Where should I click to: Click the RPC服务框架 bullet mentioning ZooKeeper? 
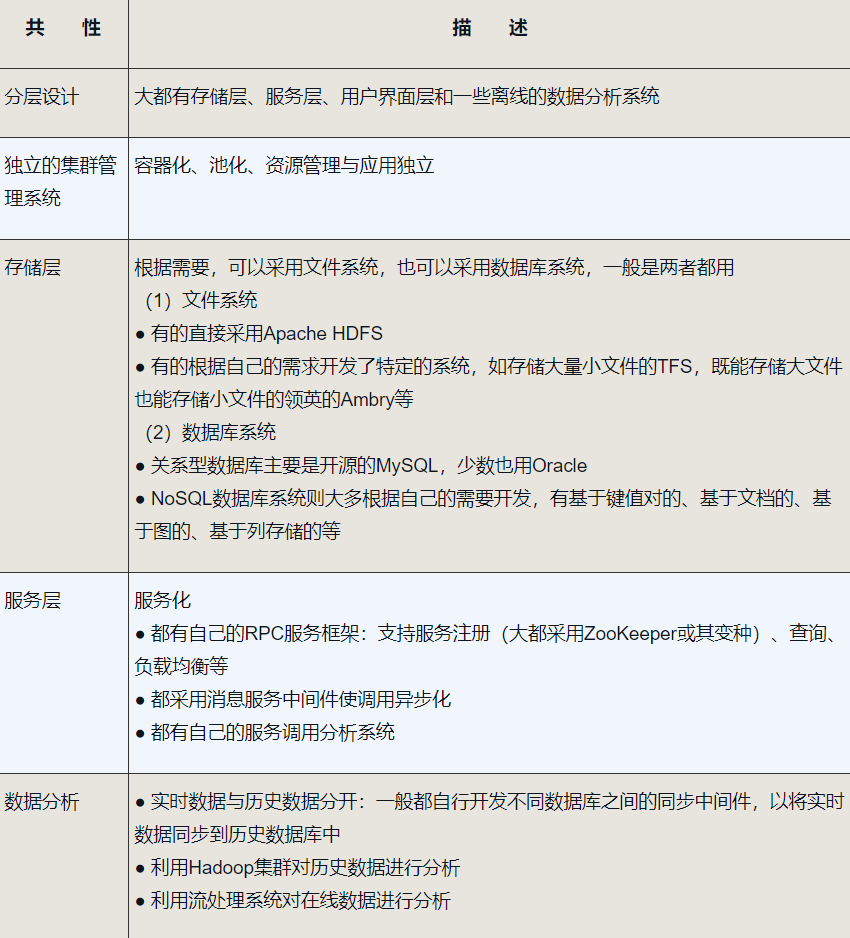(x=489, y=633)
